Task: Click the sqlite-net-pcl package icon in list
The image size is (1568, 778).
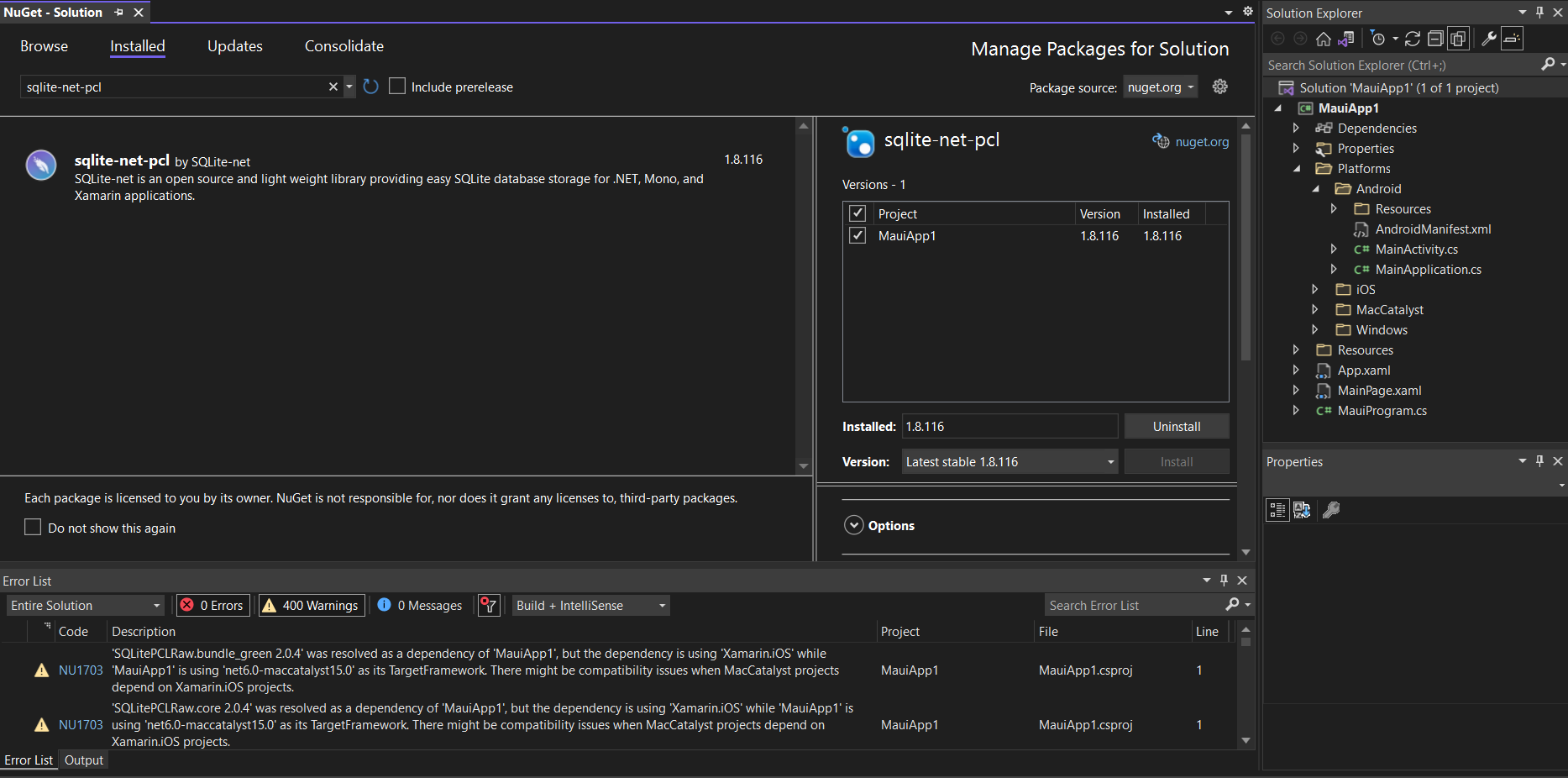Action: 41,166
